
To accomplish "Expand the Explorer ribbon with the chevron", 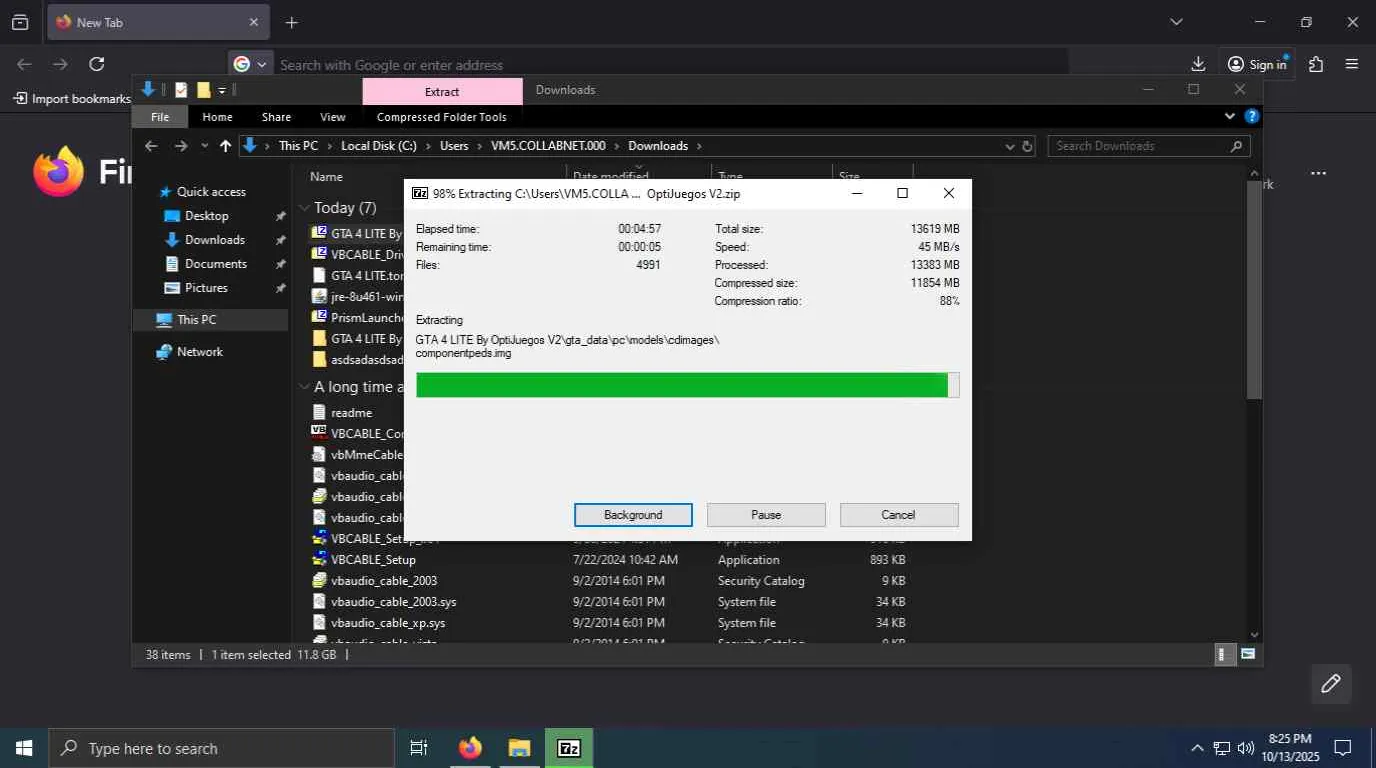I will pyautogui.click(x=1230, y=116).
